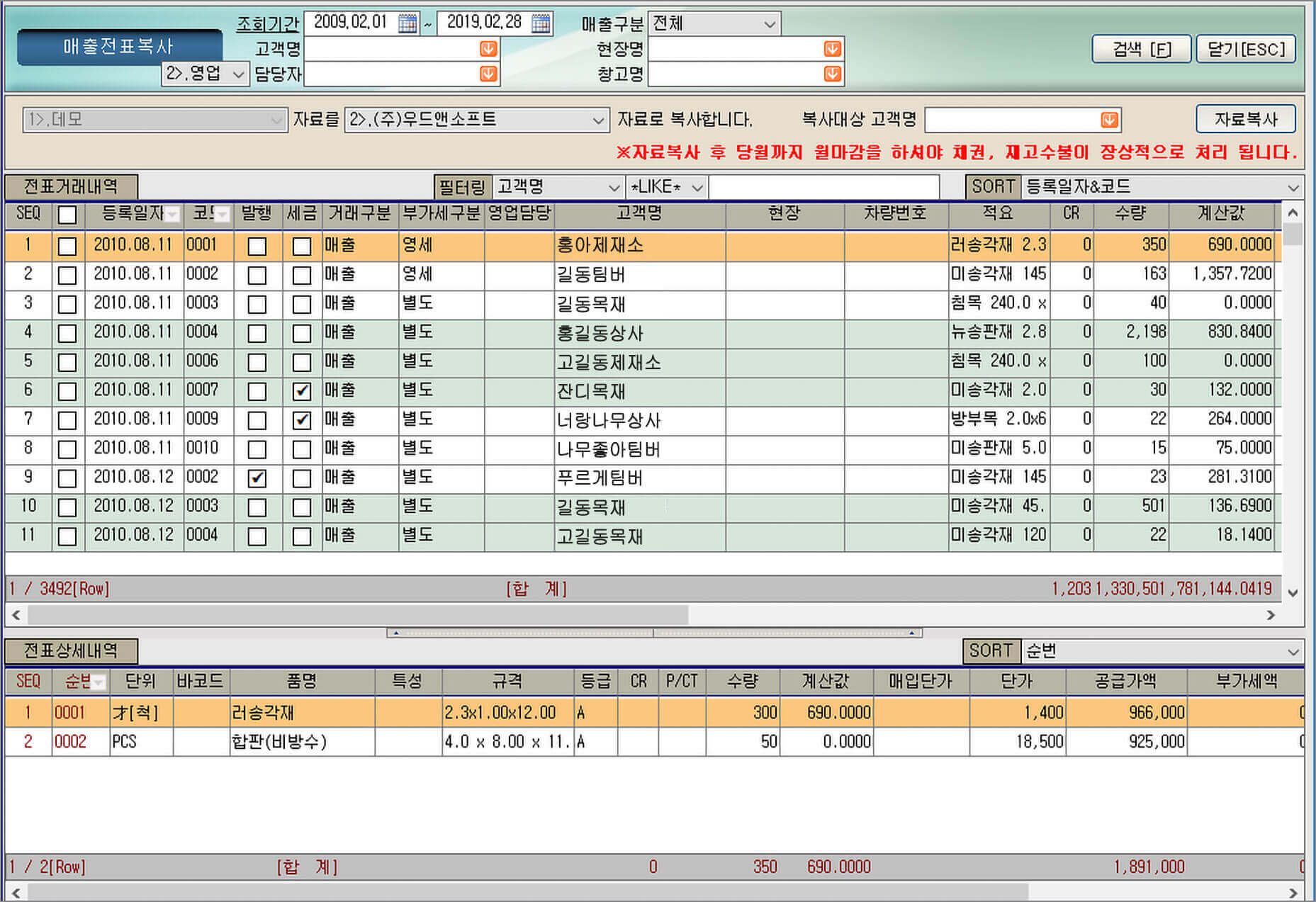Check 세금 box for 나무좋아팀버 row

click(x=302, y=449)
